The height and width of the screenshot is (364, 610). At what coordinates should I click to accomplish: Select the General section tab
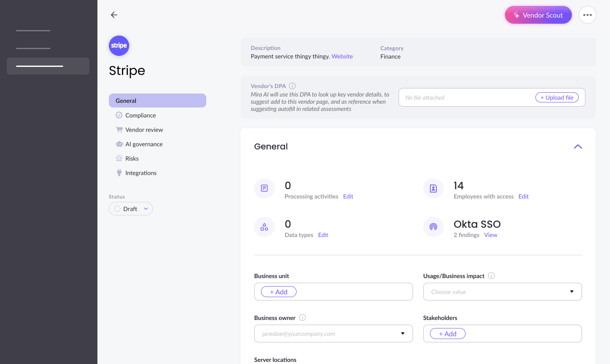pyautogui.click(x=158, y=100)
